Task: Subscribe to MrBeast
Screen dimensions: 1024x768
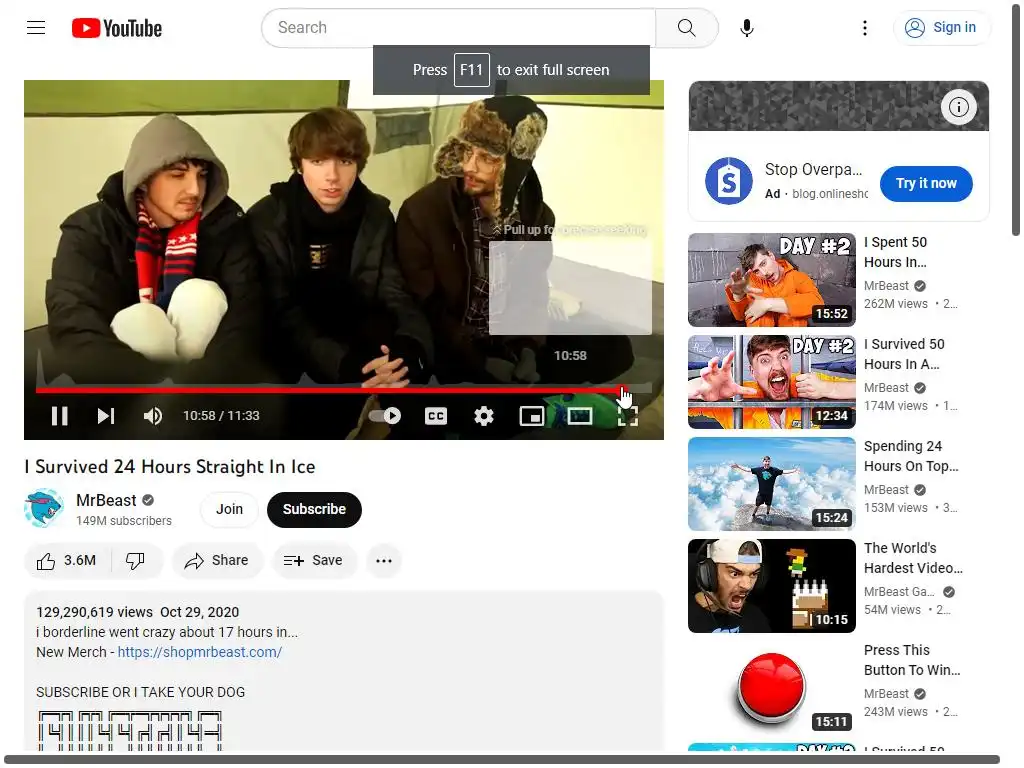Action: [314, 509]
